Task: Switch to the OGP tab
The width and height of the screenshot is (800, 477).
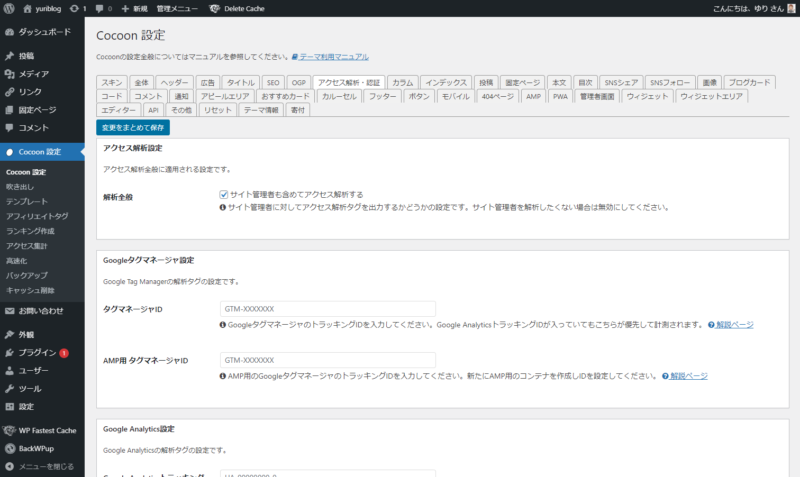Action: [298, 82]
